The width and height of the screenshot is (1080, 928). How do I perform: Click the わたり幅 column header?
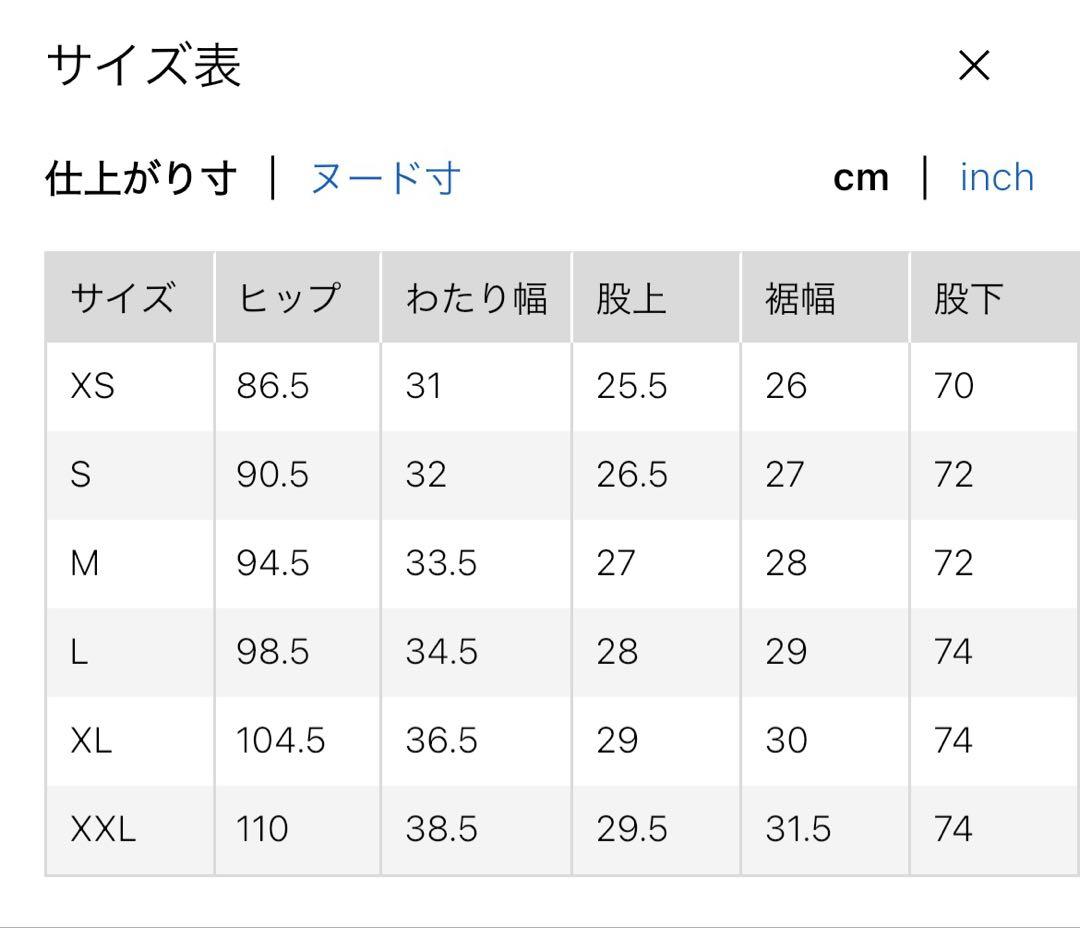pyautogui.click(x=476, y=298)
